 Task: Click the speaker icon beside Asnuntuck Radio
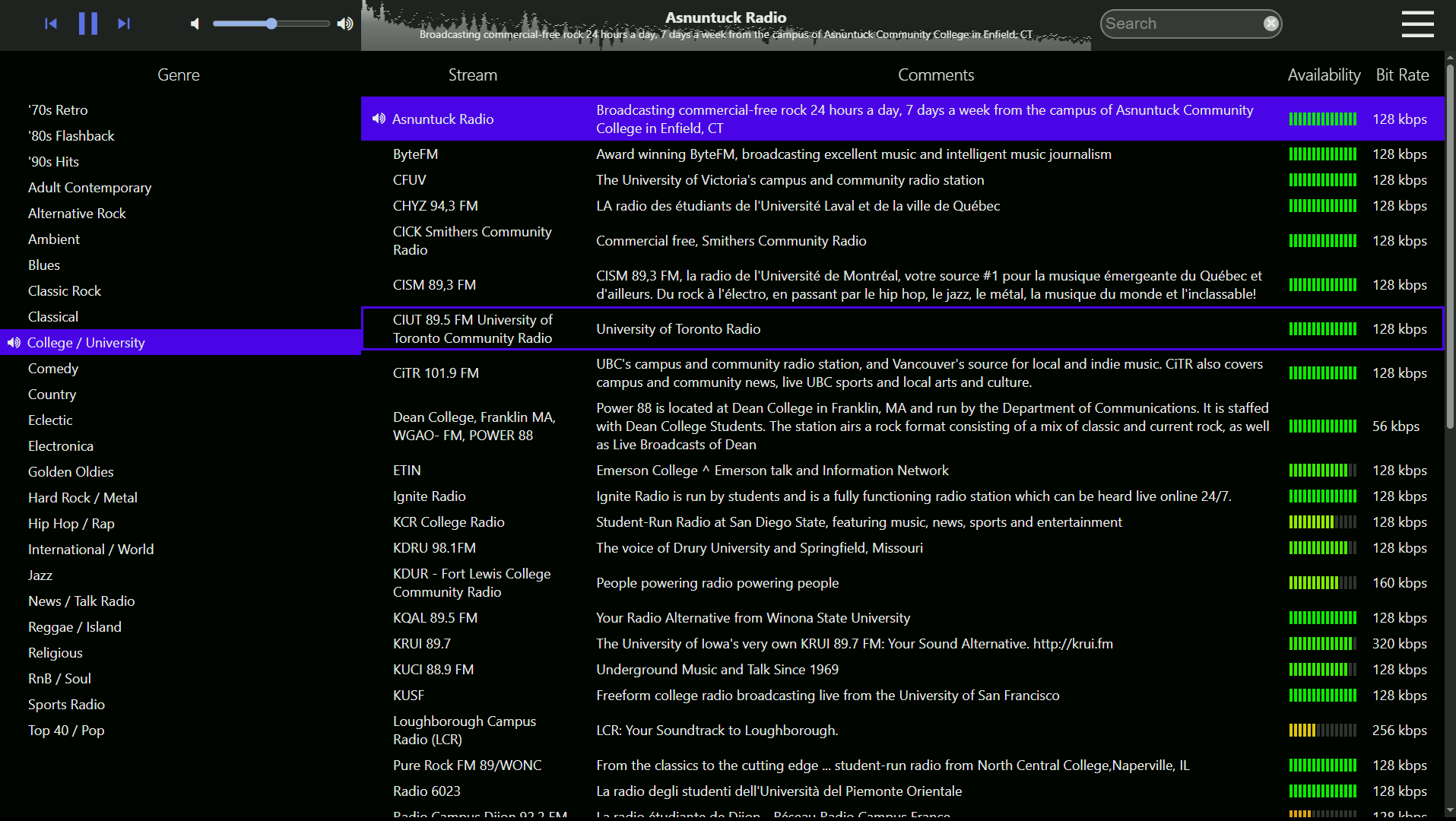point(379,119)
